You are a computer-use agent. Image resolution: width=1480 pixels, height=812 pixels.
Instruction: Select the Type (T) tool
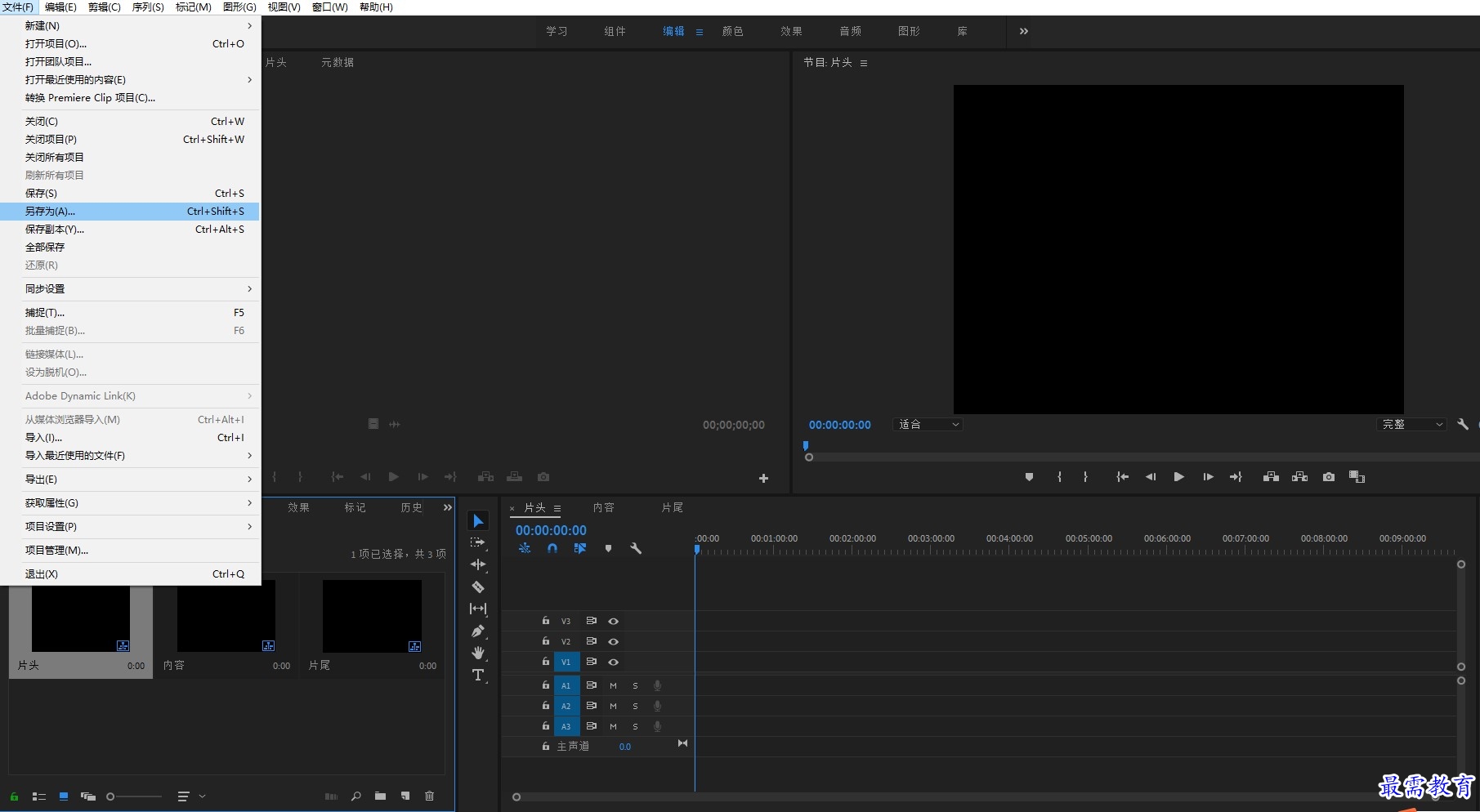click(478, 675)
